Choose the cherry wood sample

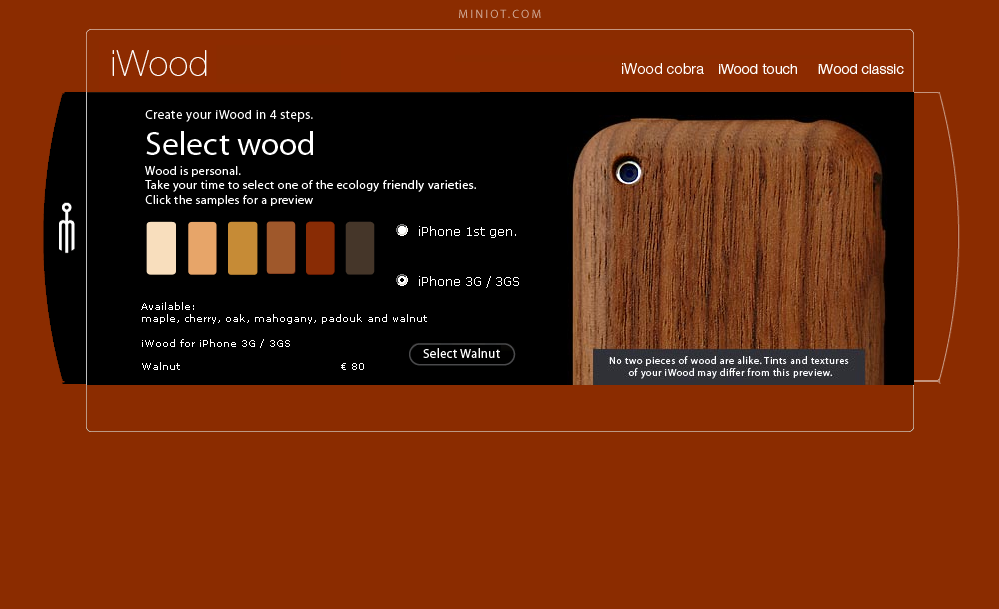[x=202, y=248]
